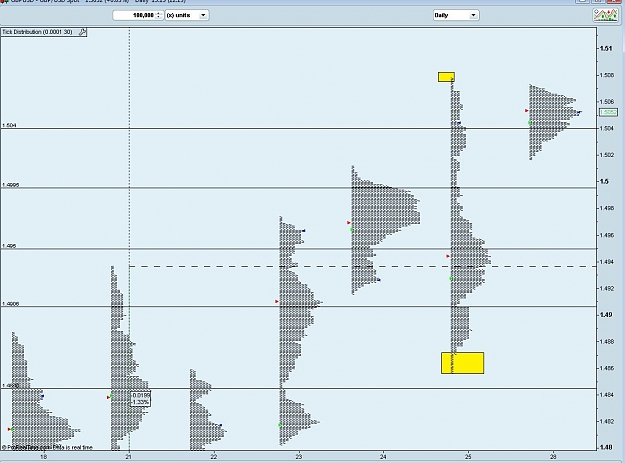Click the green highlighted current price label on the axis
This screenshot has height=463, width=625.
[608, 112]
